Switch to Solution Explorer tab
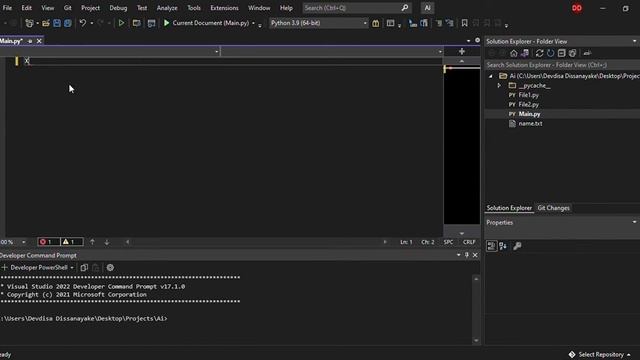 509,208
